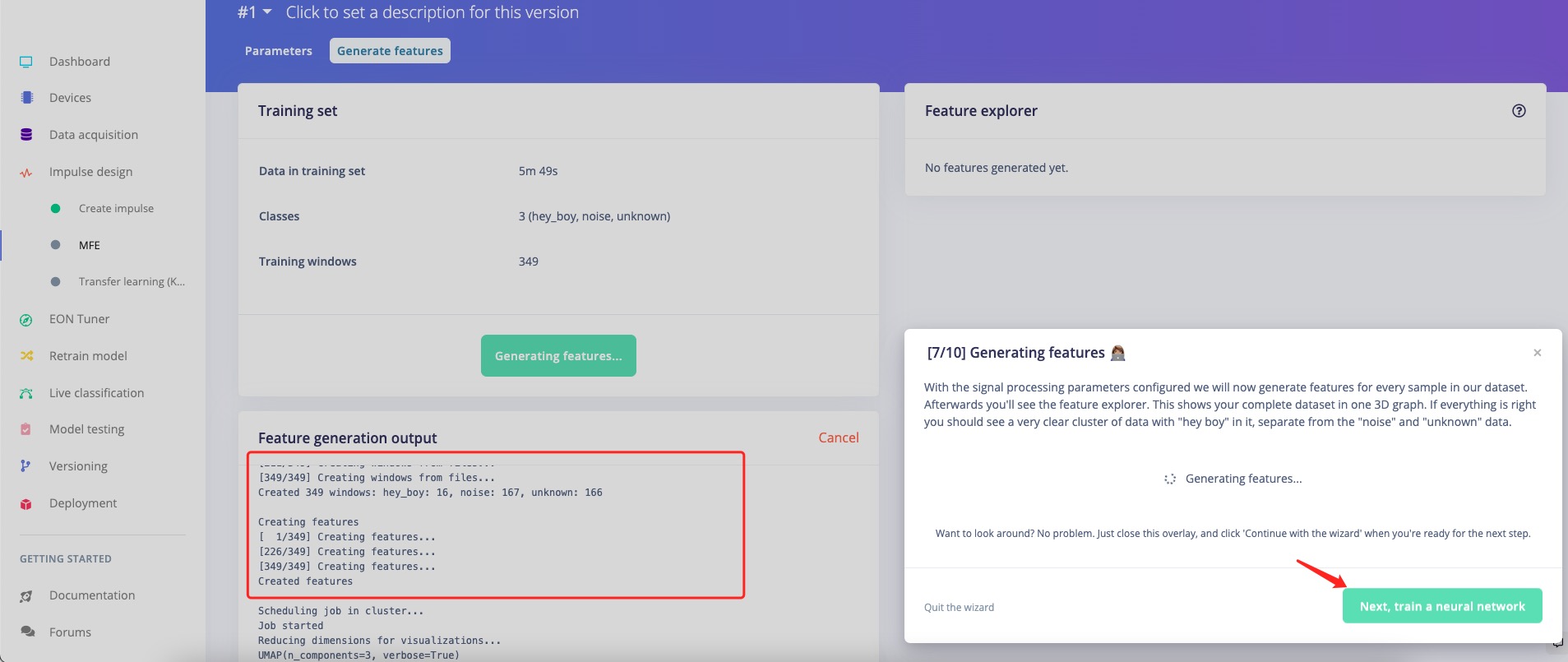Click the Devices chip icon

coord(26,98)
